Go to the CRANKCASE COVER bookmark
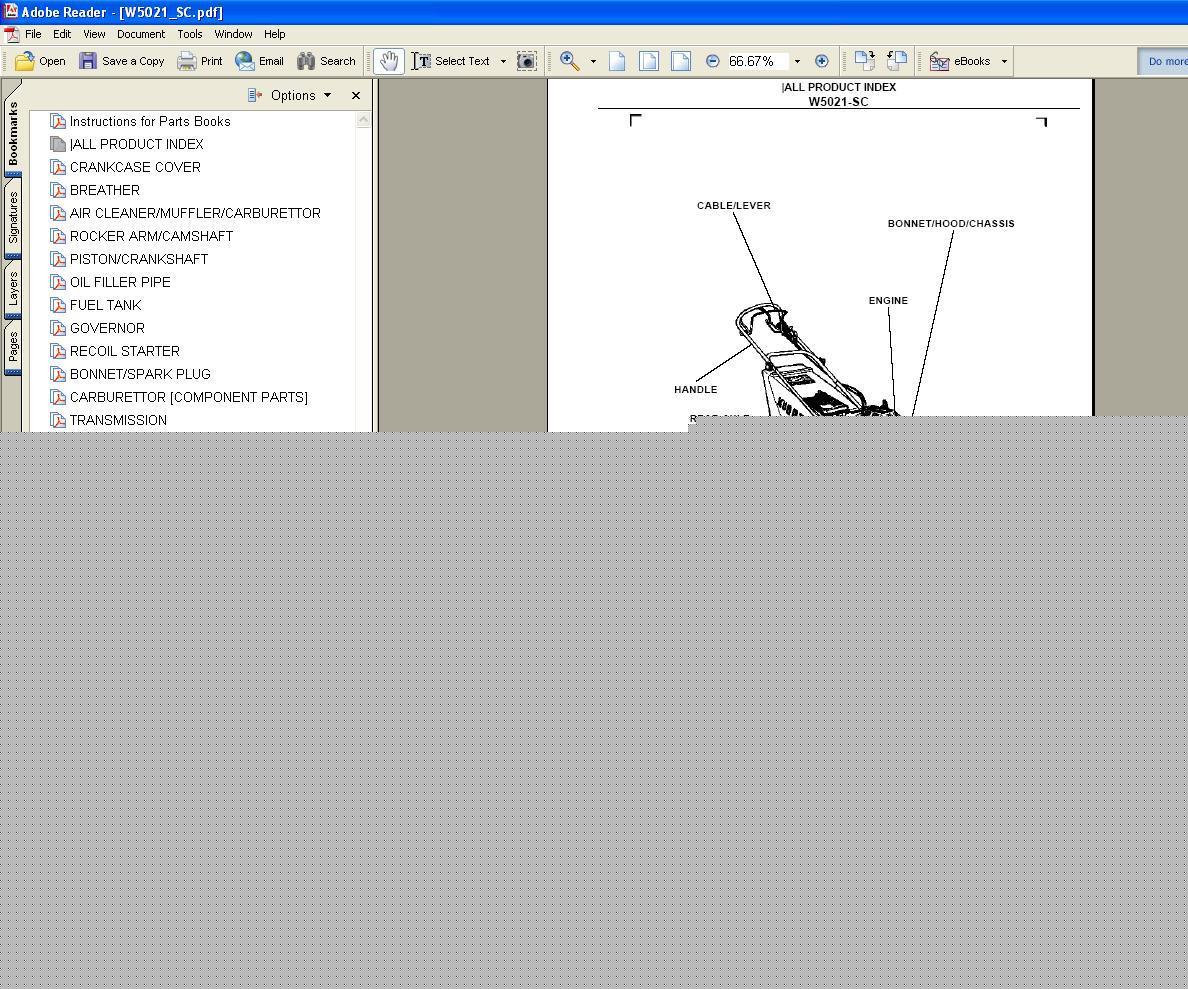Image resolution: width=1188 pixels, height=989 pixels. [x=135, y=167]
